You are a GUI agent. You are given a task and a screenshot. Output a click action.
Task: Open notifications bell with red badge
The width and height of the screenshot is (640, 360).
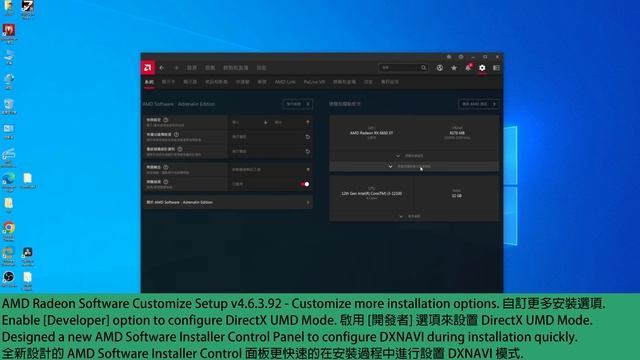[468, 67]
